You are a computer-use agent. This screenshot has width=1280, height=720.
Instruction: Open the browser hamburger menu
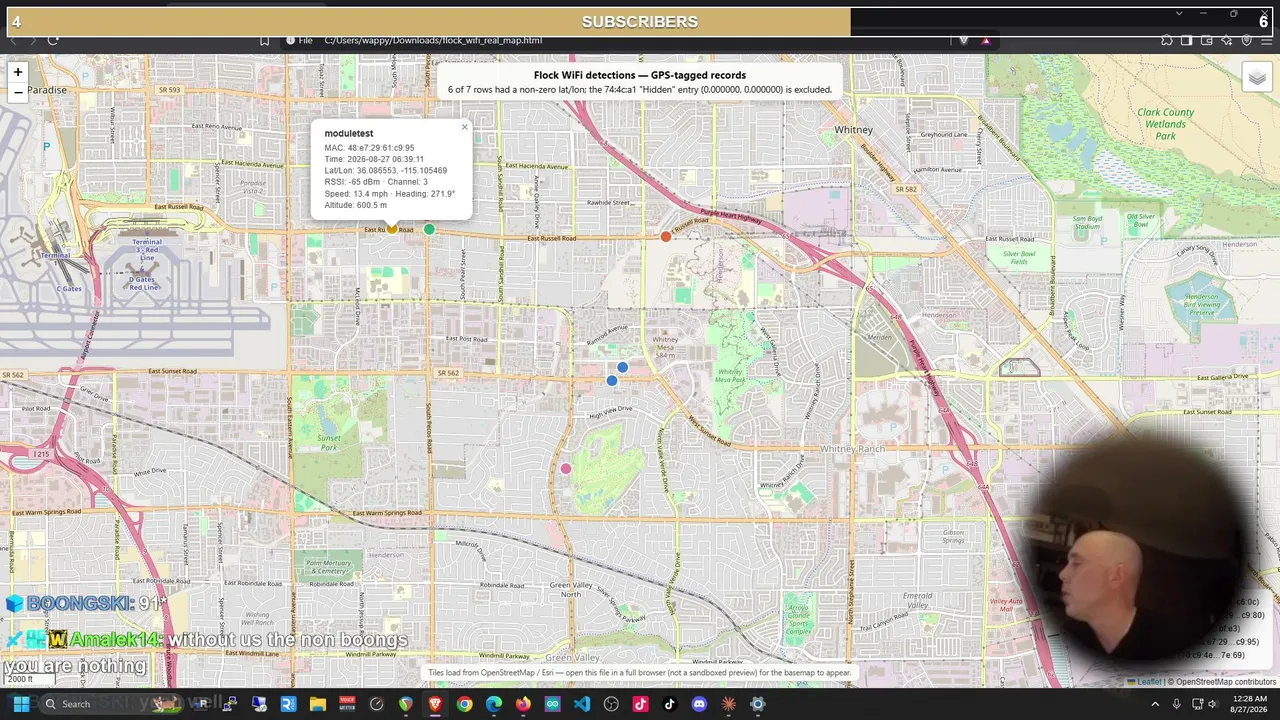(x=1267, y=40)
